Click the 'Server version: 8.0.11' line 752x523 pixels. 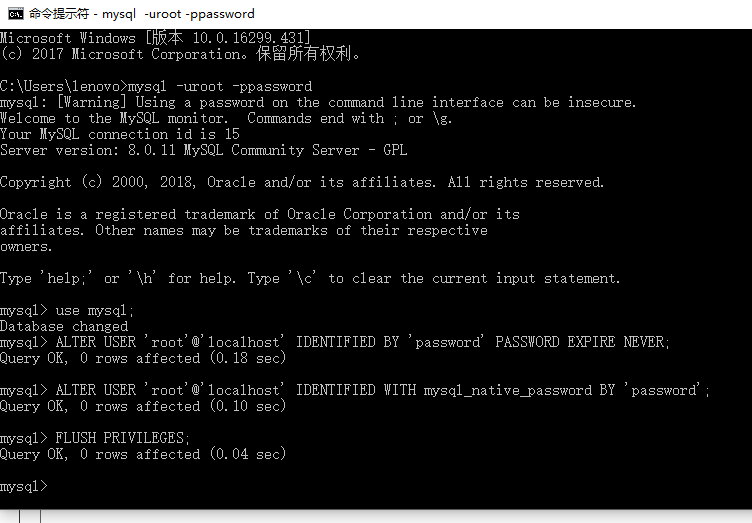(x=204, y=150)
